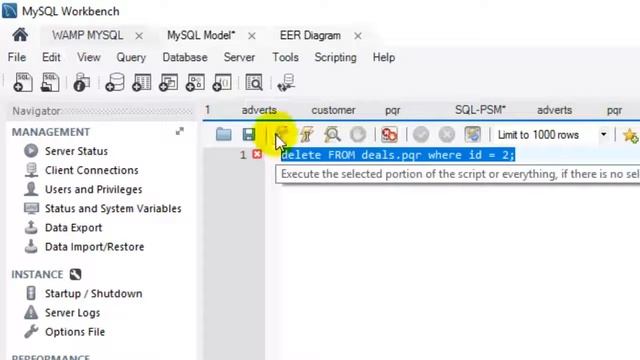The width and height of the screenshot is (640, 360).
Task: Open Data Import/Restore
Action: (x=94, y=247)
